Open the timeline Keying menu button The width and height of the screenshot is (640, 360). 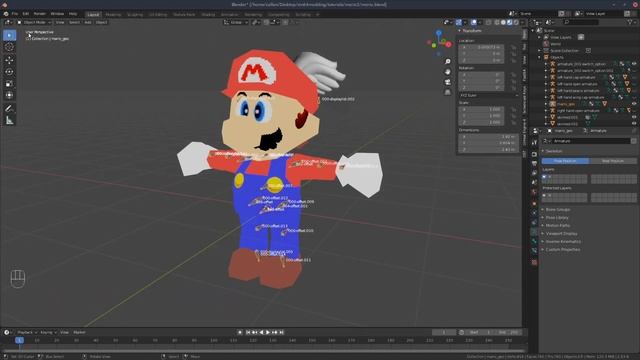click(x=48, y=332)
